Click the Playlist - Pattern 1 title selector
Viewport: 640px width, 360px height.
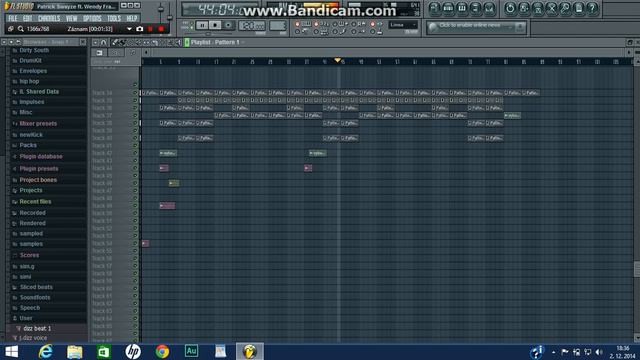click(x=215, y=42)
